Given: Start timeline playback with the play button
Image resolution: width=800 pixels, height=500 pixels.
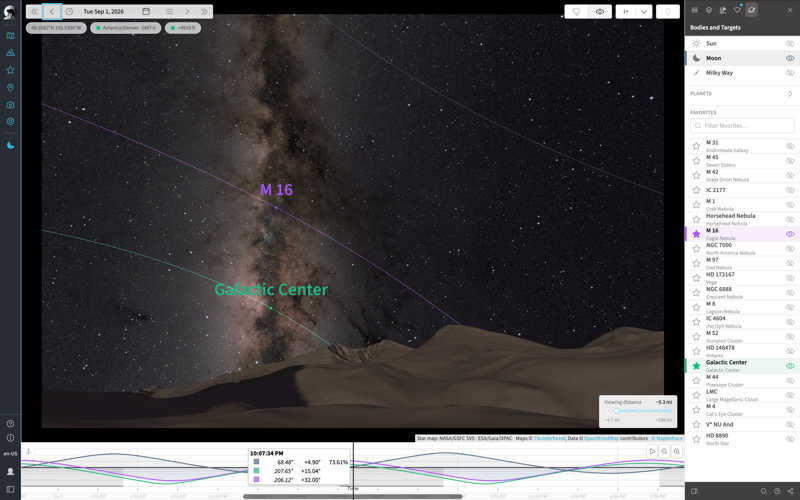Looking at the screenshot, I should (652, 451).
